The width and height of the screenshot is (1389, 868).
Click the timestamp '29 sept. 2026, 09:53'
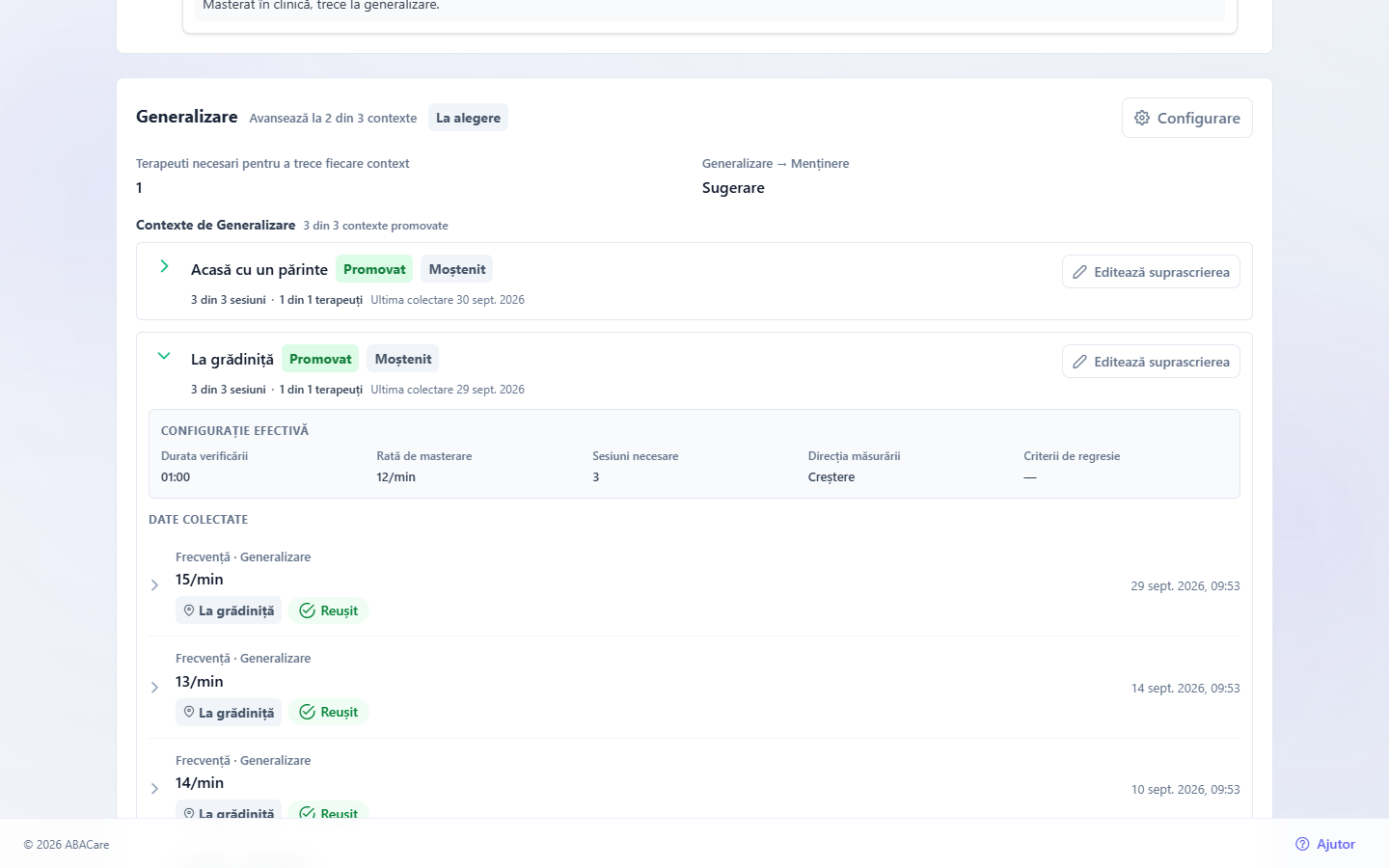click(x=1185, y=586)
